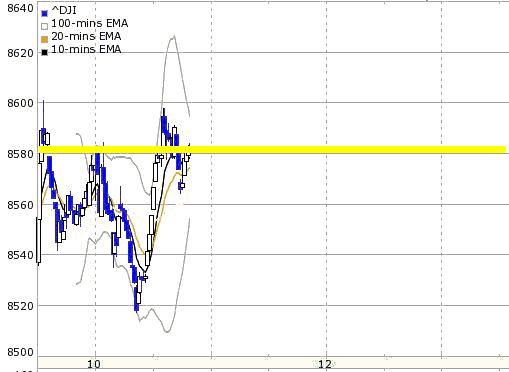Click the yellow horizontal level line near 8580
Screen dimensions: 509x372
273,150
